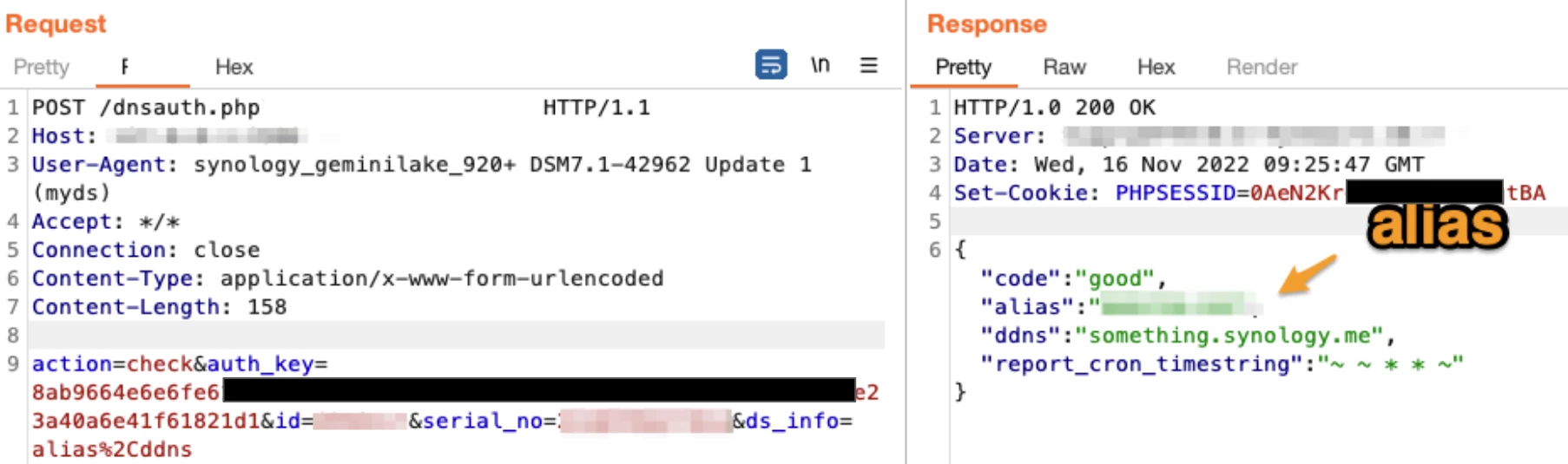Open the request editor hamburger menu
Viewport: 1568px width, 464px height.
868,65
